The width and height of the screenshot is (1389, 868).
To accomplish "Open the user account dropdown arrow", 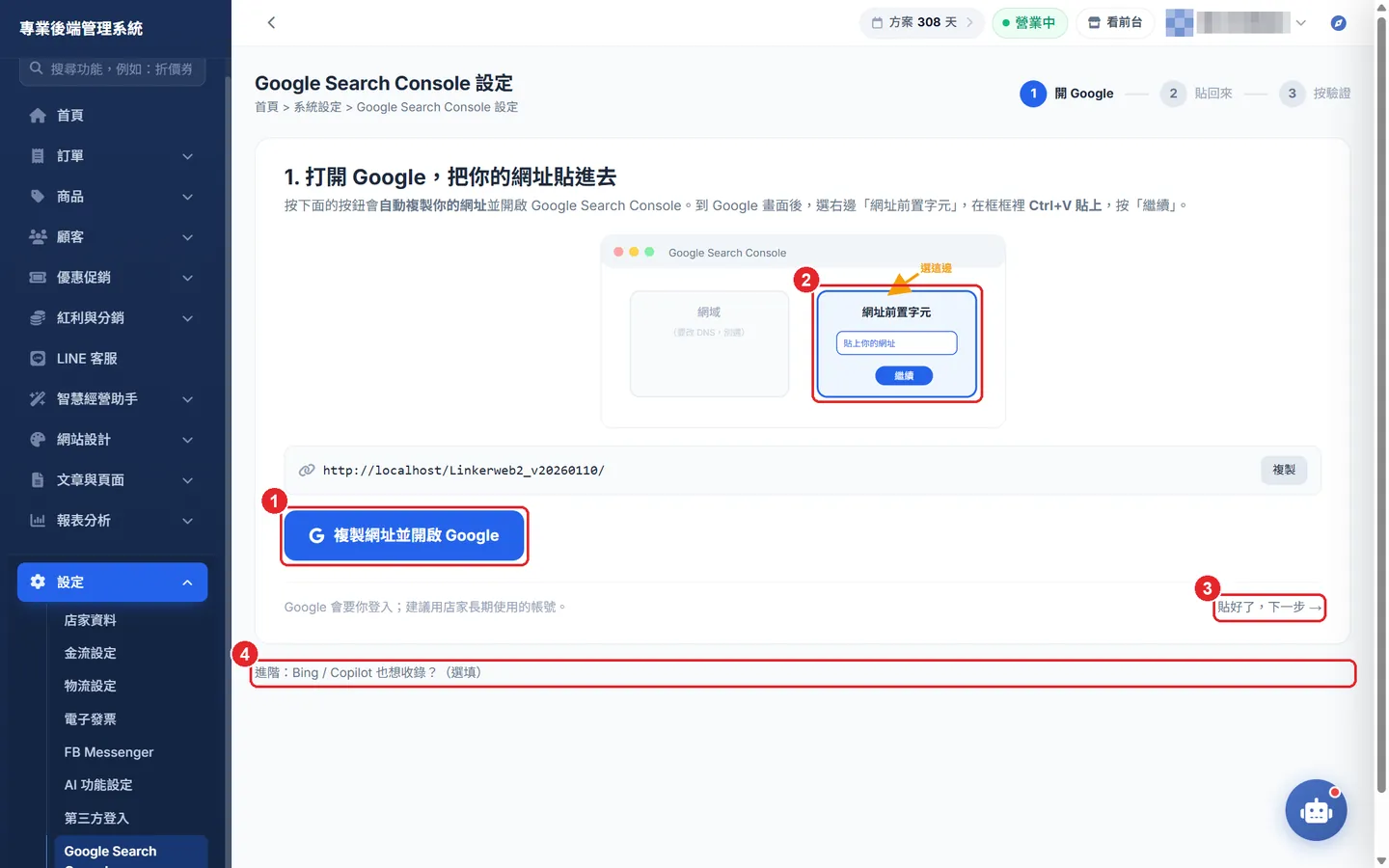I will (1300, 22).
